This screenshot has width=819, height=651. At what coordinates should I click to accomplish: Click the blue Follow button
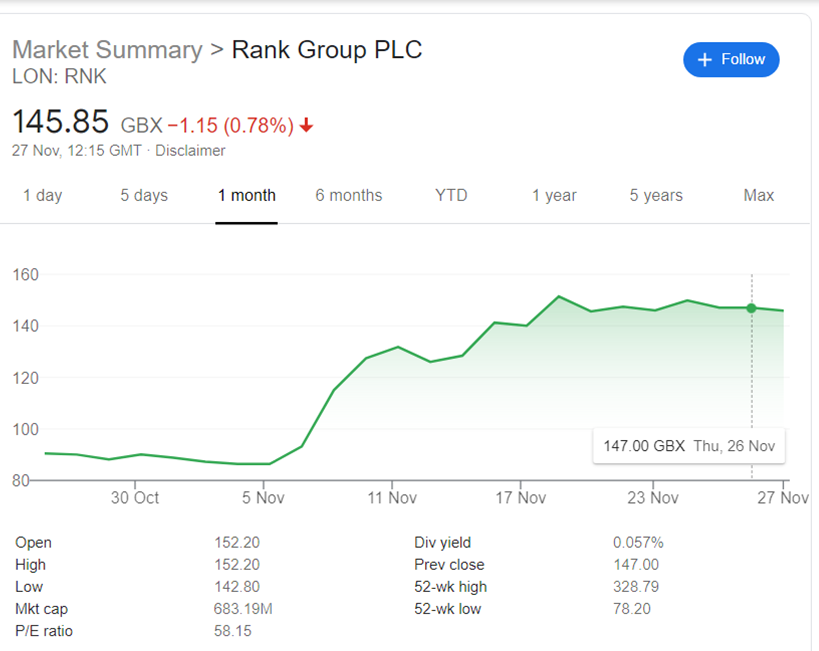click(731, 60)
